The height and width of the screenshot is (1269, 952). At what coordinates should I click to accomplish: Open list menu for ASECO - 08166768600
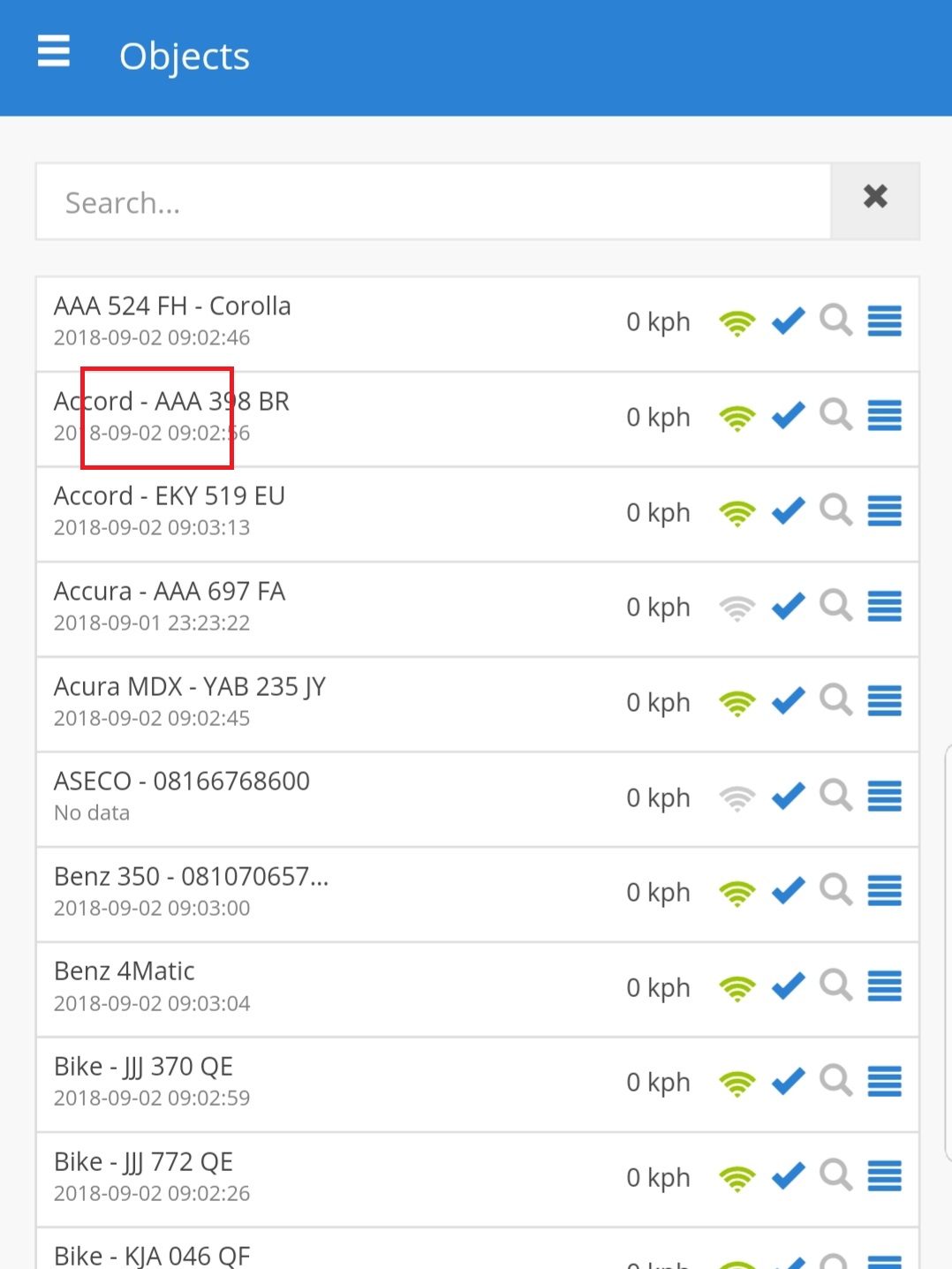(884, 797)
